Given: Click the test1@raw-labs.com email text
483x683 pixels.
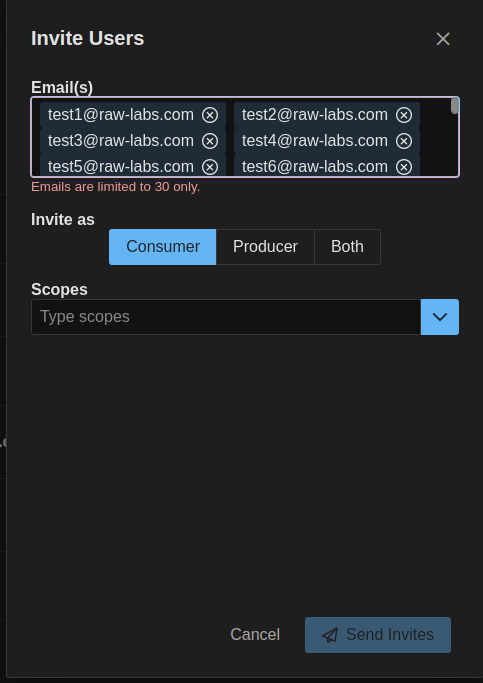Looking at the screenshot, I should pos(121,115).
